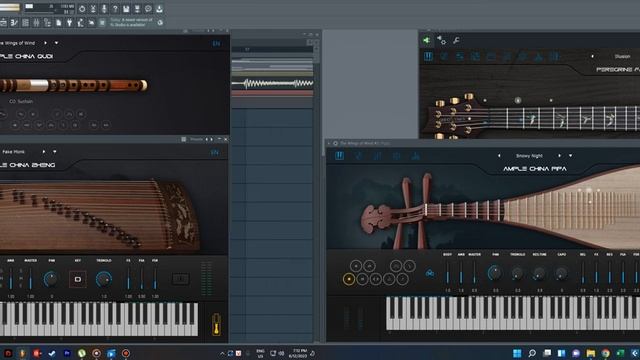640x360 pixels.
Task: Click the Pipa window menu arrow in title bar
Action: coord(329,143)
